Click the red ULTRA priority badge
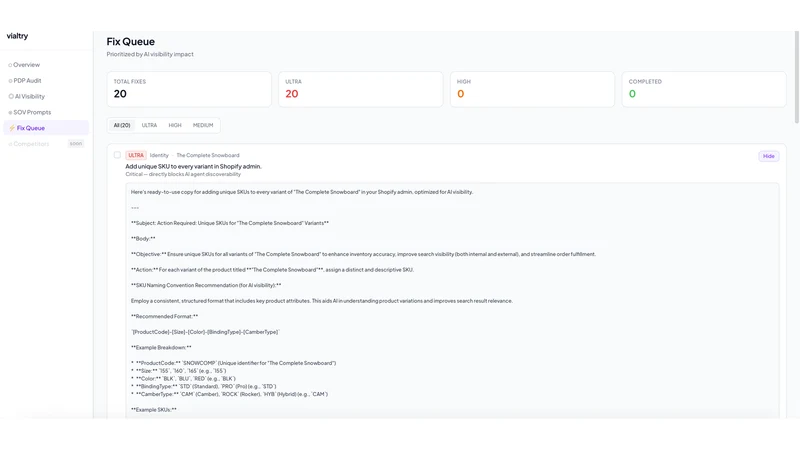 click(136, 155)
